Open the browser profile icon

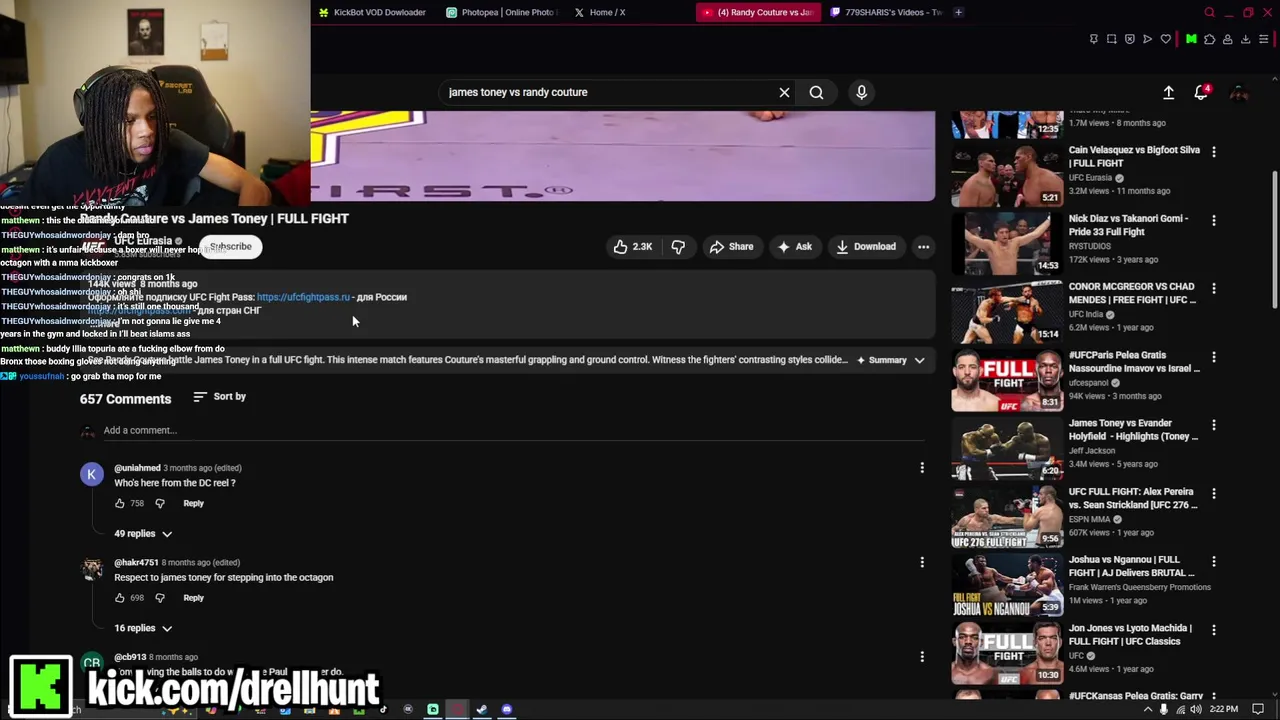click(x=1227, y=39)
